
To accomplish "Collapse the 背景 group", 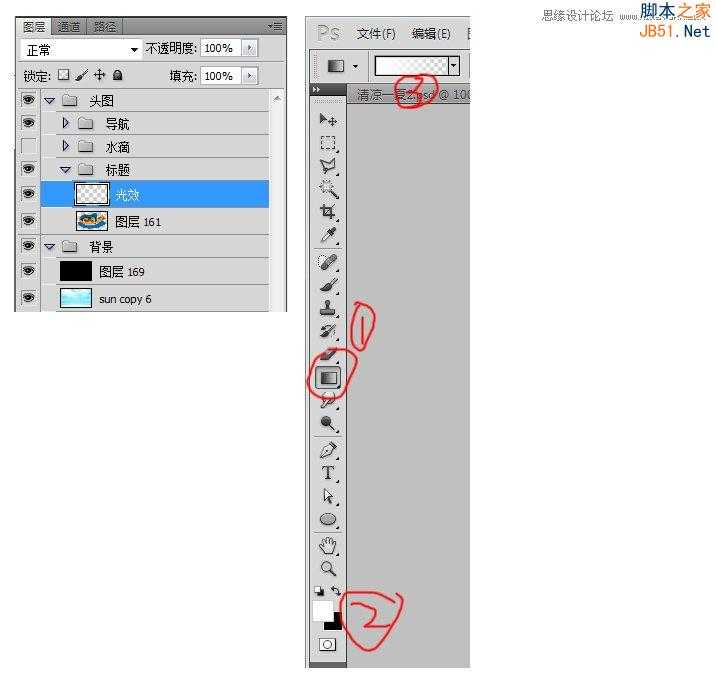I will click(49, 247).
